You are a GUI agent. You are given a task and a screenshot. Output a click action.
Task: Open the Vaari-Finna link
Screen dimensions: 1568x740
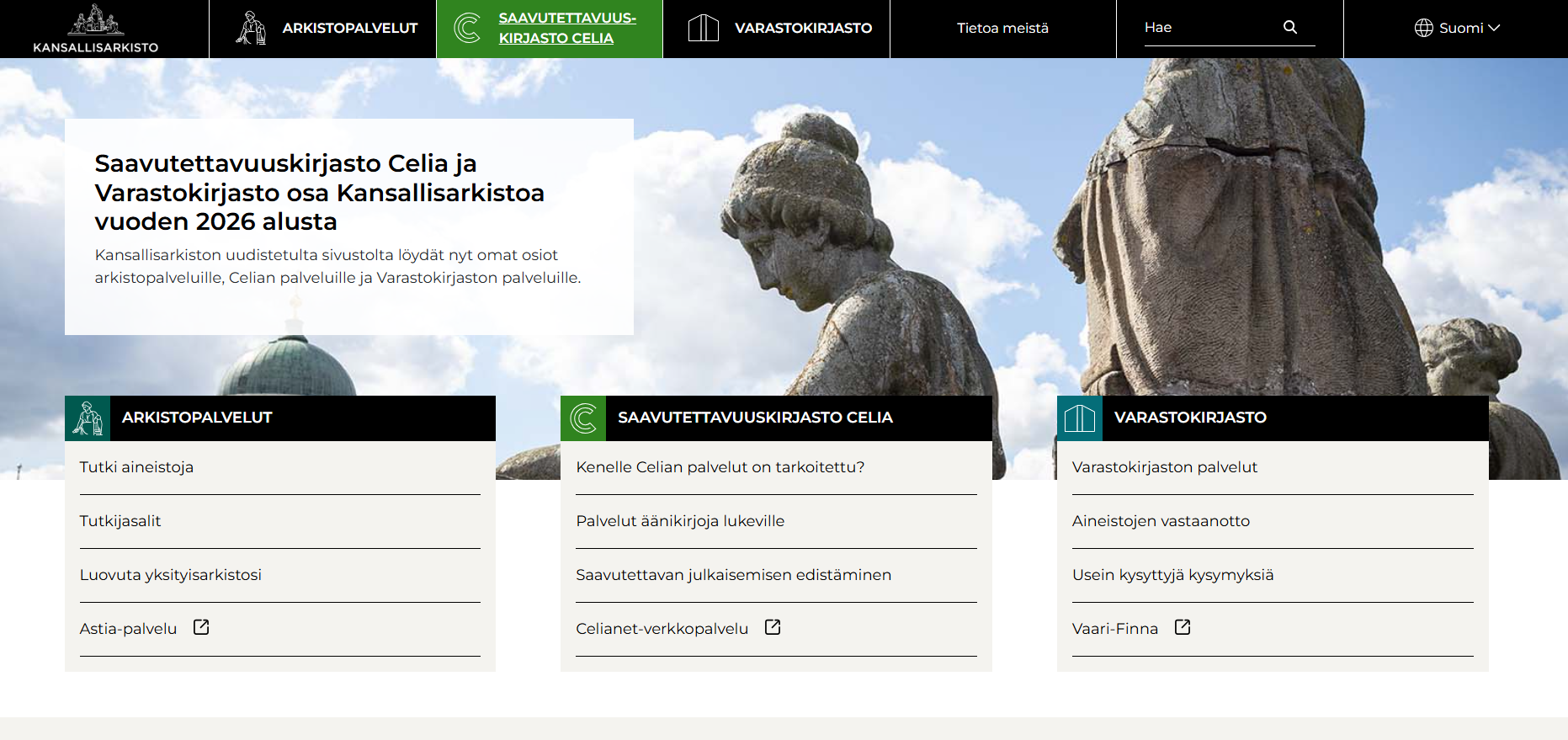point(1115,629)
